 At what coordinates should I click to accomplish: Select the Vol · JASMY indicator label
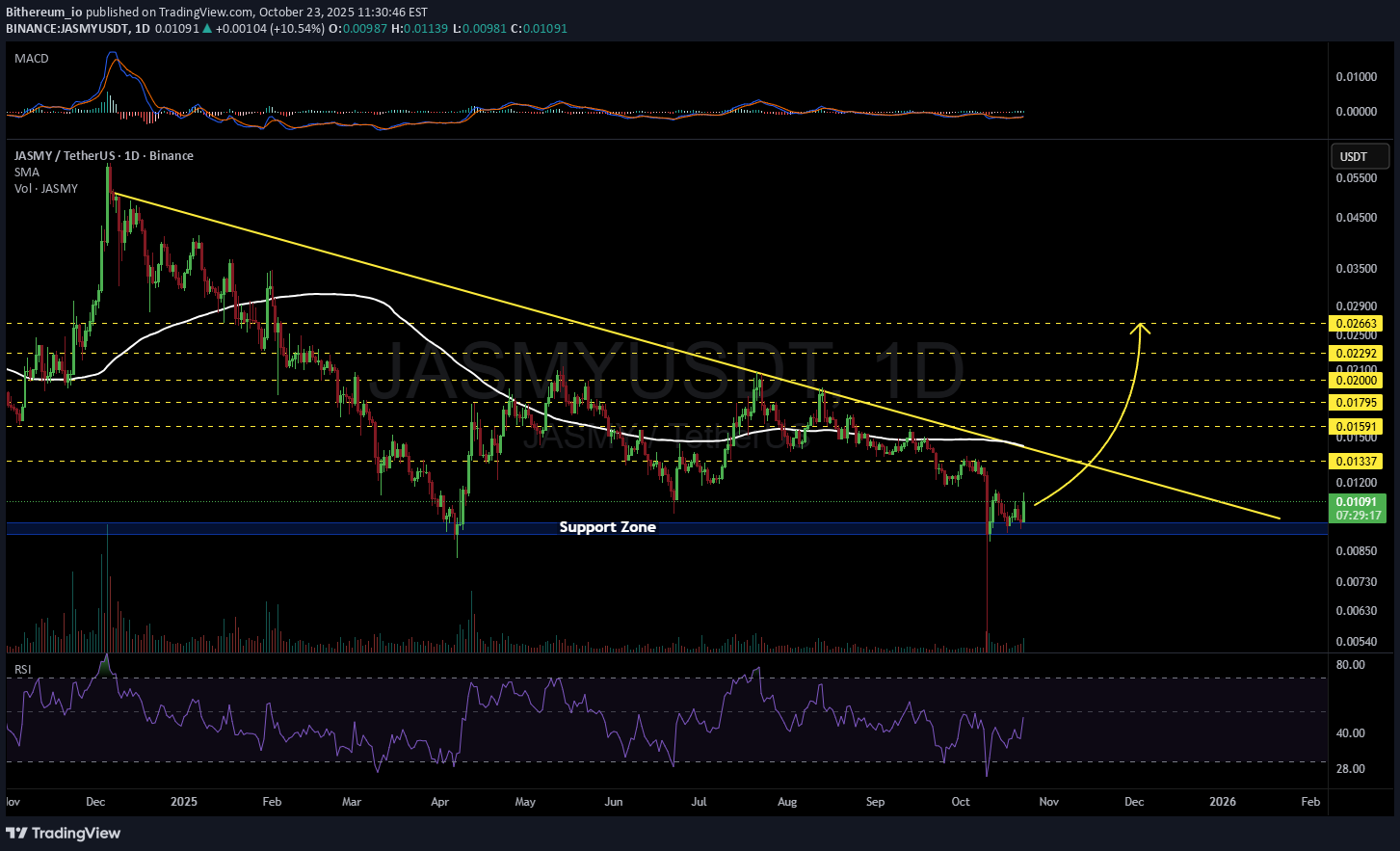pyautogui.click(x=46, y=189)
